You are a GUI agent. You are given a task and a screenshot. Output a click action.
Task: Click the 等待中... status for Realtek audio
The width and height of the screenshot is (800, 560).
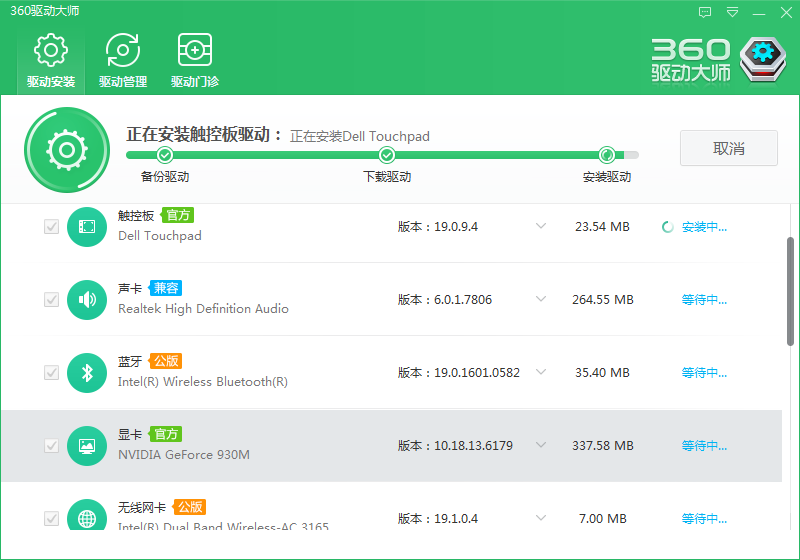[704, 300]
